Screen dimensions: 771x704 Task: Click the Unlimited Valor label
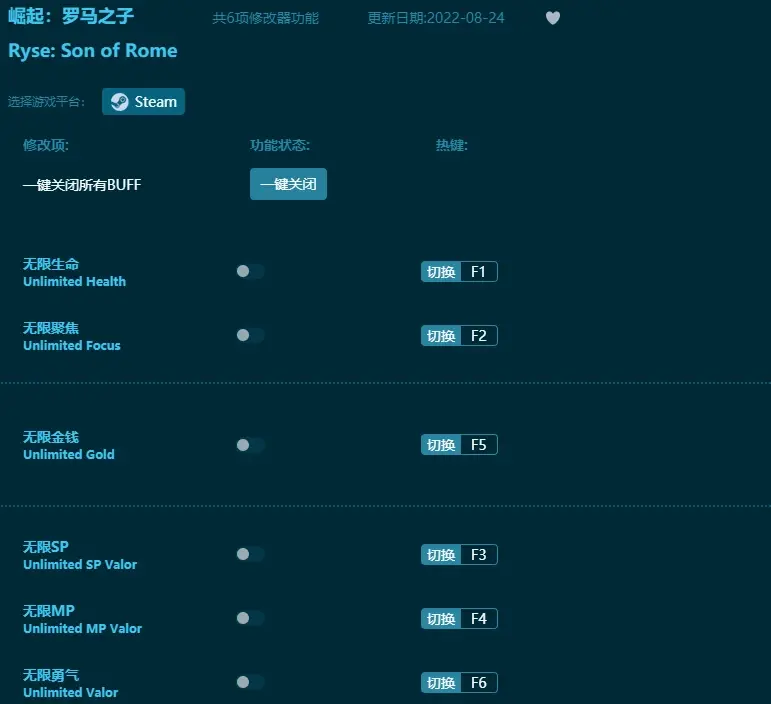tap(71, 692)
